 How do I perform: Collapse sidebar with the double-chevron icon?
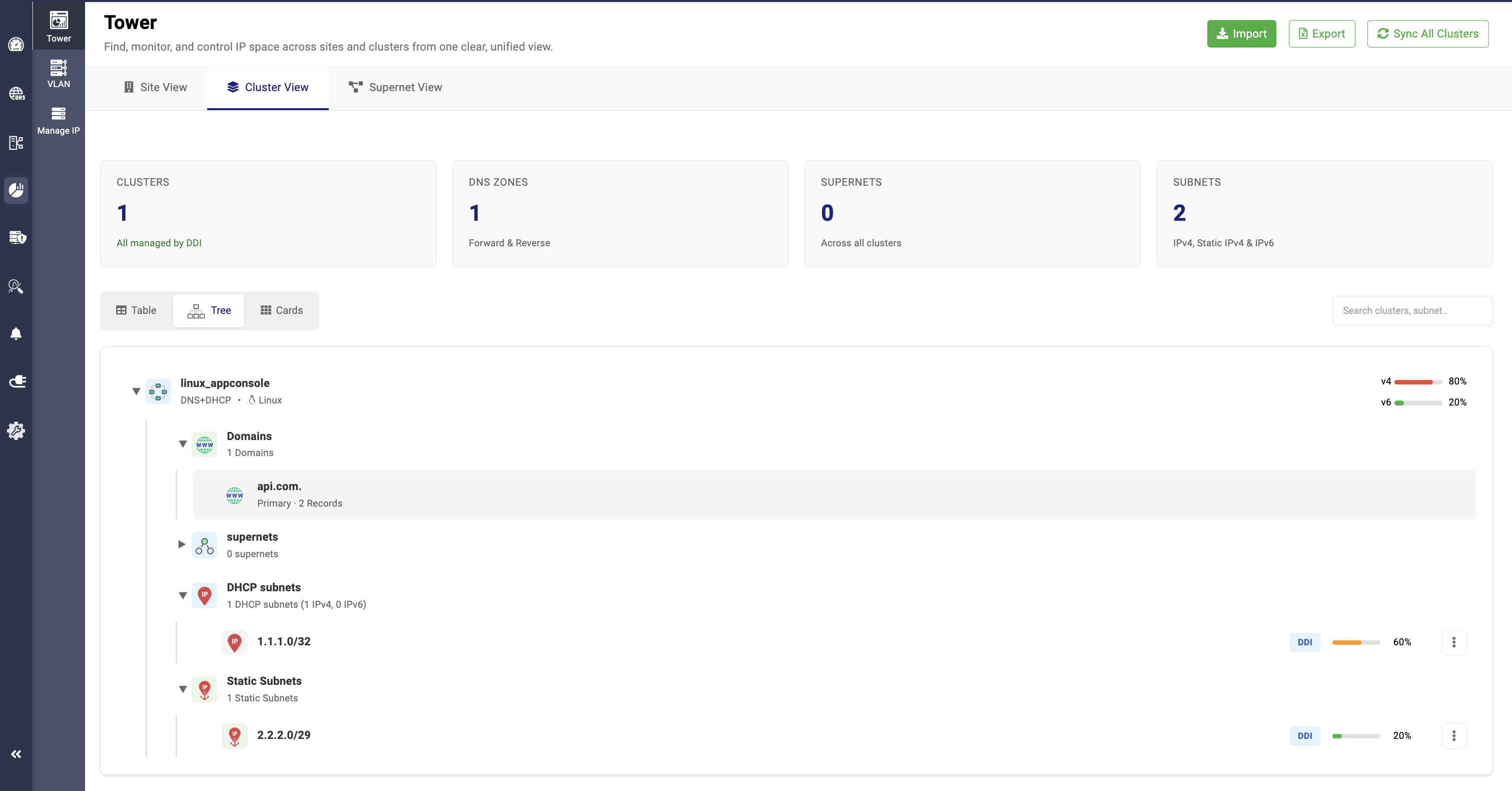point(16,754)
